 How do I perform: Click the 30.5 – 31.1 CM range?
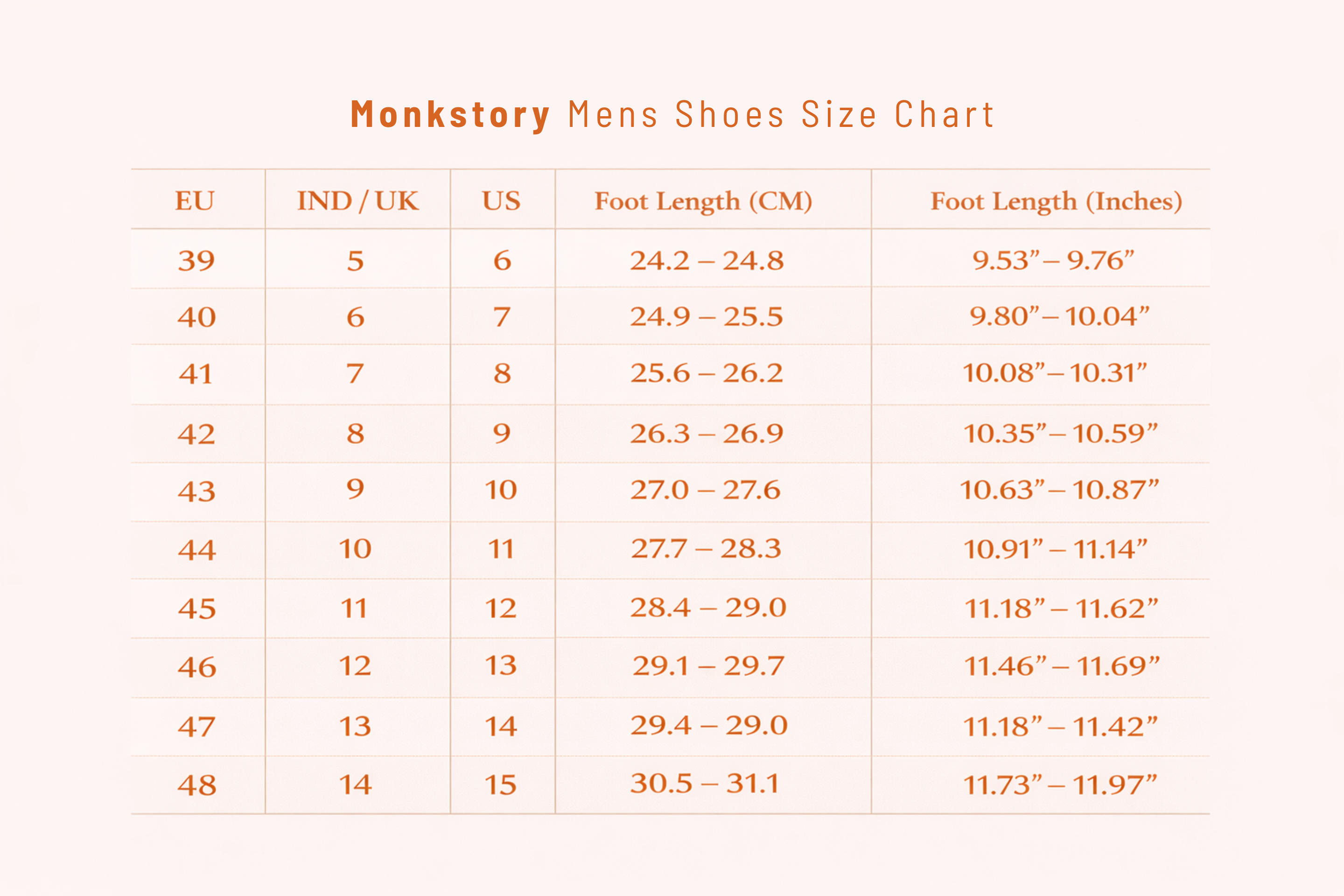705,784
